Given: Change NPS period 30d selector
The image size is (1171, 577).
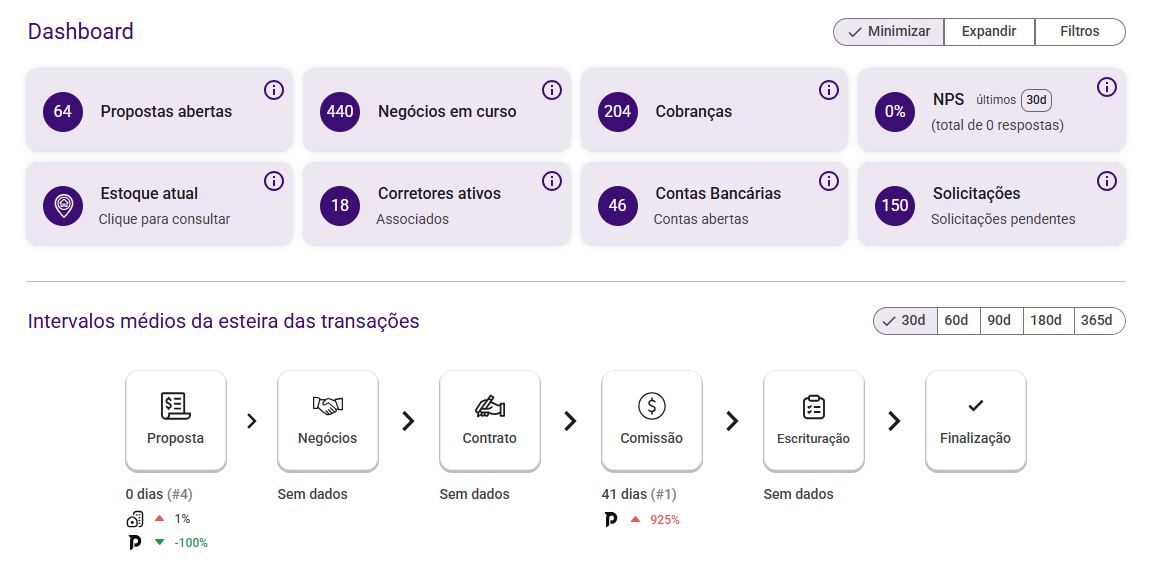Looking at the screenshot, I should pos(1036,100).
